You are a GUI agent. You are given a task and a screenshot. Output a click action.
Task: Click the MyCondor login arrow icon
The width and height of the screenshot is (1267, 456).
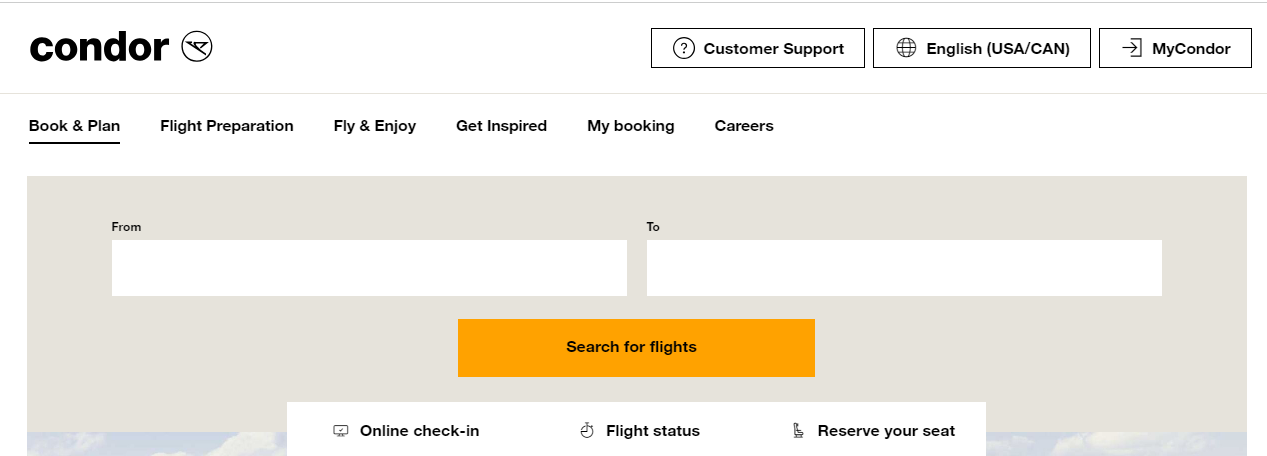click(x=1132, y=48)
